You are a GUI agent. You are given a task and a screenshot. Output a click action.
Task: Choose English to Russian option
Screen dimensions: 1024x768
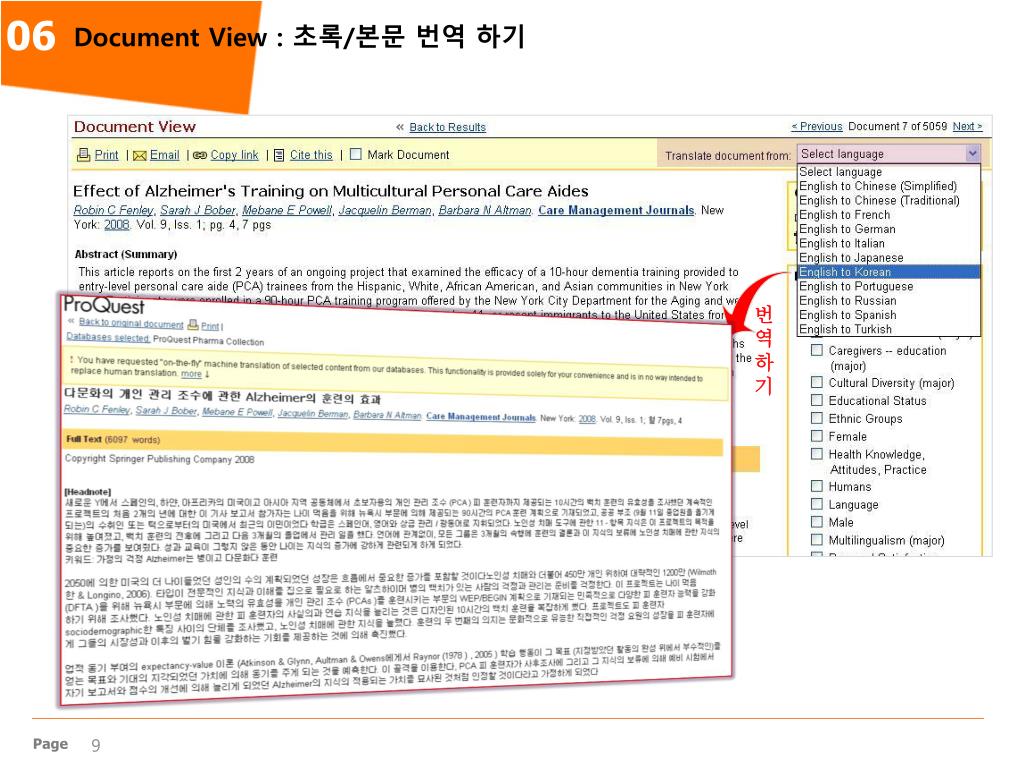pyautogui.click(x=889, y=301)
